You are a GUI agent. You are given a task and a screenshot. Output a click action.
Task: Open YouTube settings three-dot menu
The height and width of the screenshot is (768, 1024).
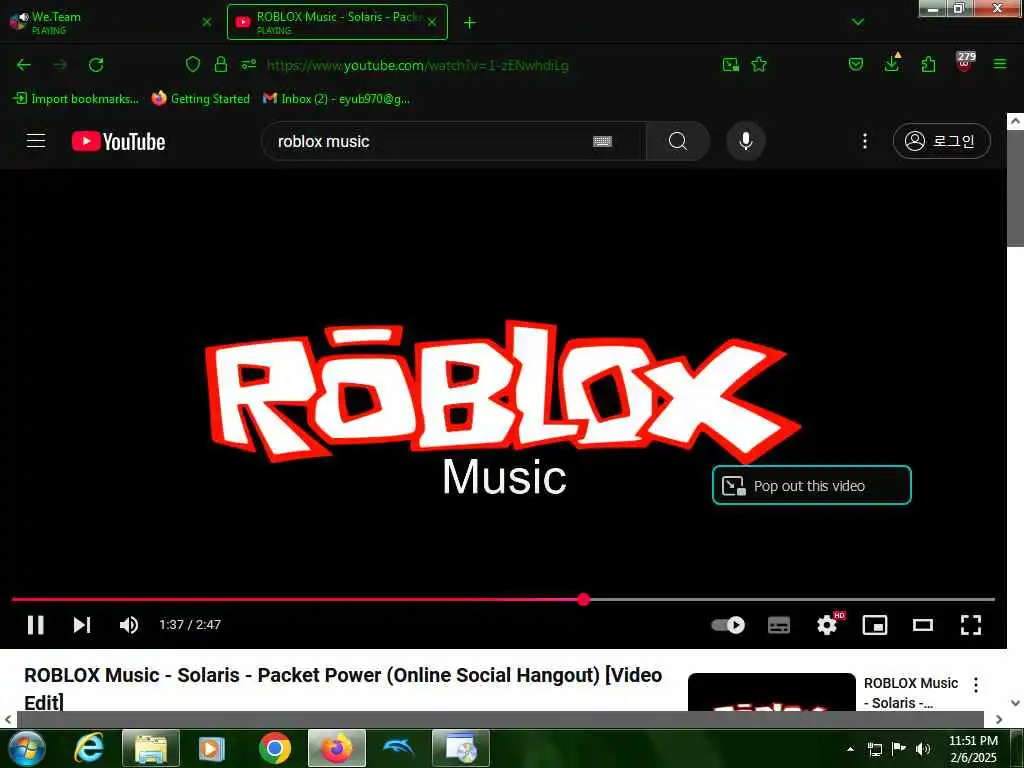pyautogui.click(x=865, y=141)
